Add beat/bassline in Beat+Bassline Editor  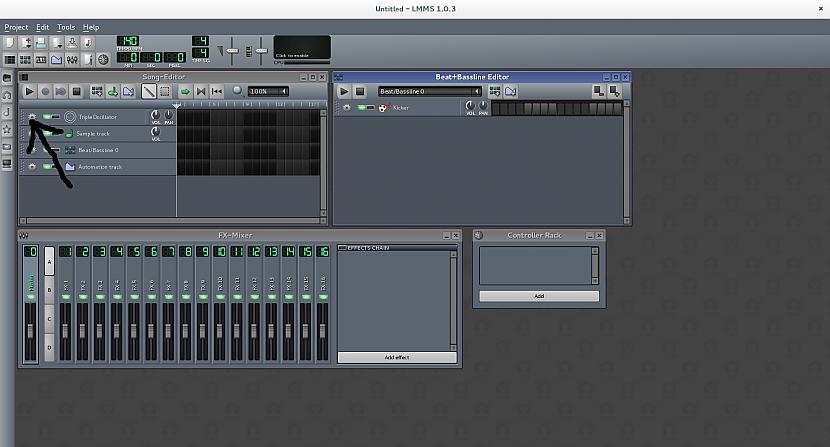coord(495,92)
